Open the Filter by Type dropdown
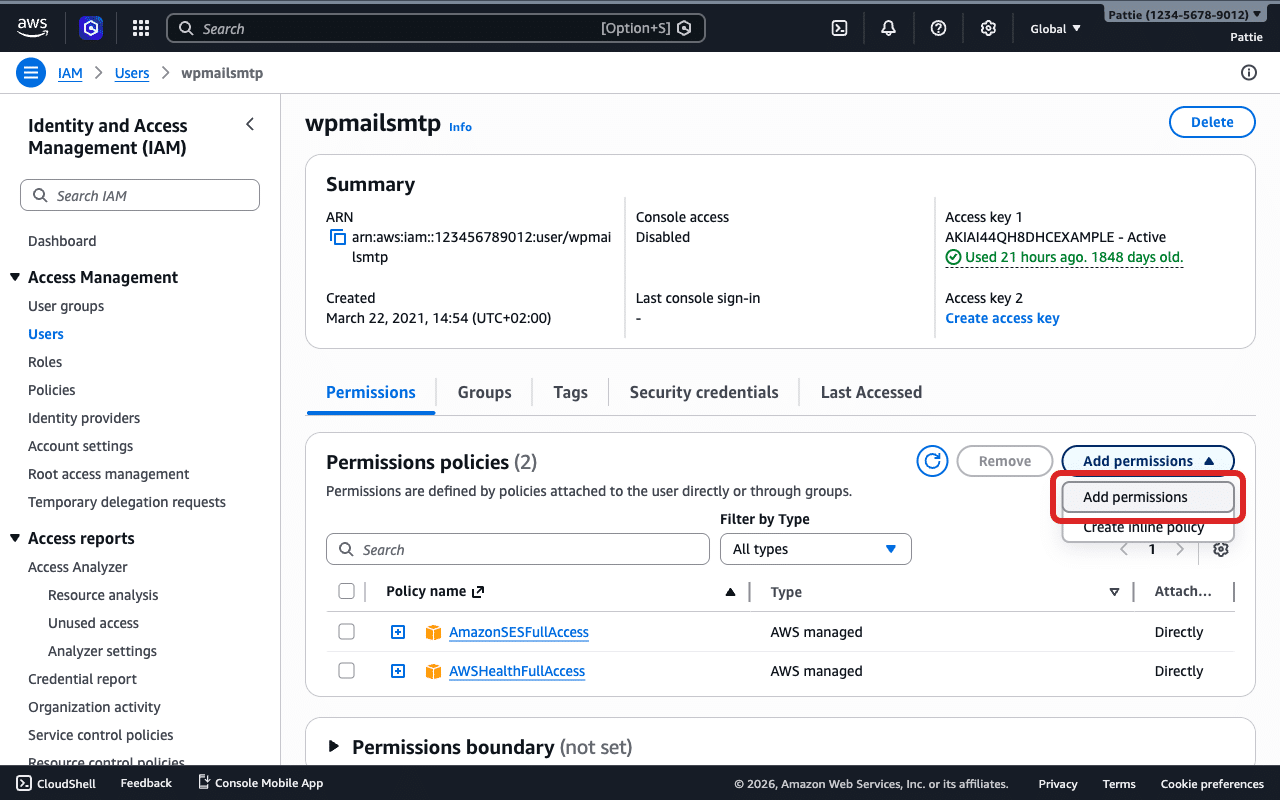The width and height of the screenshot is (1280, 800). (816, 549)
